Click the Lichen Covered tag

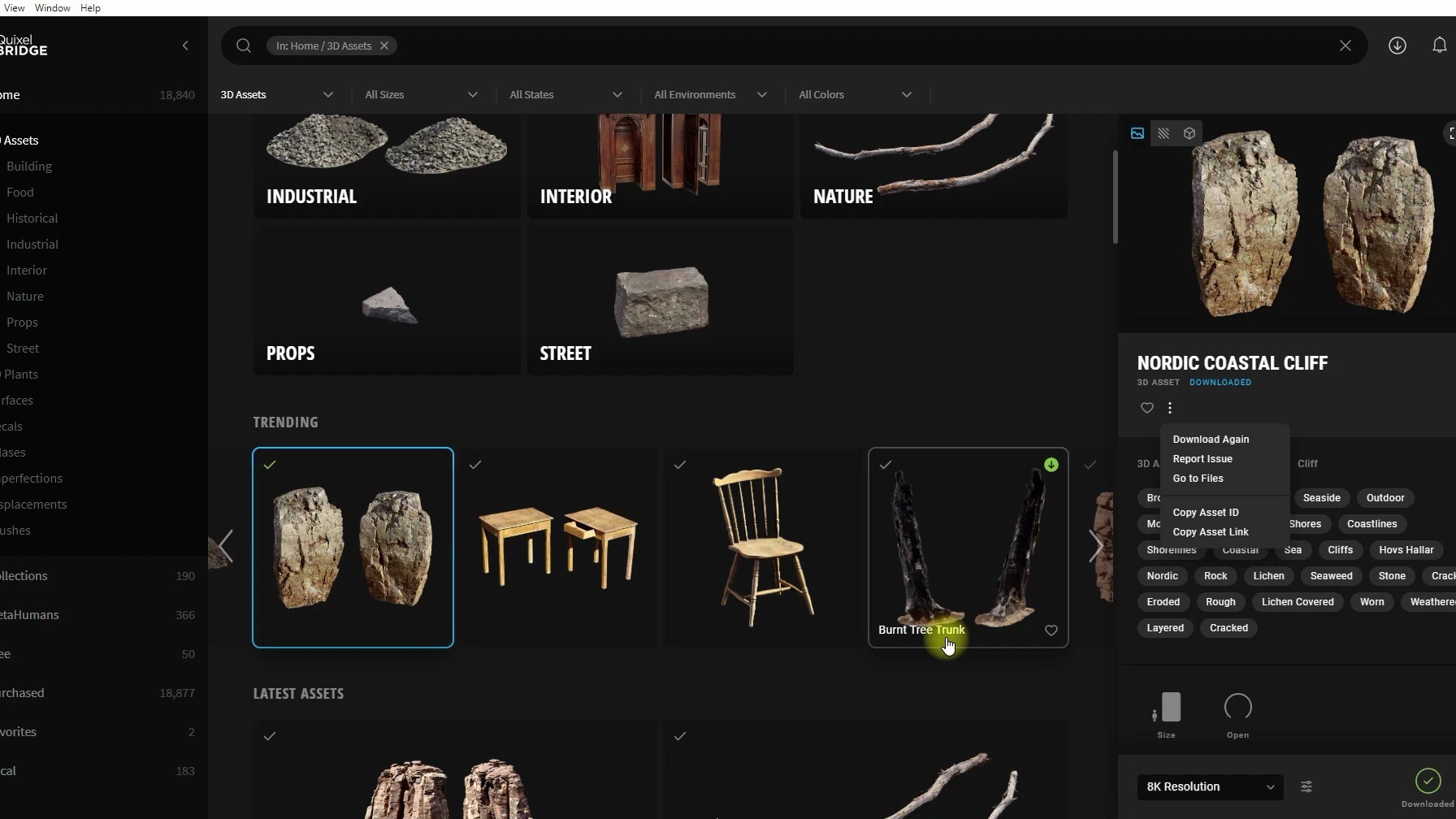(x=1298, y=602)
